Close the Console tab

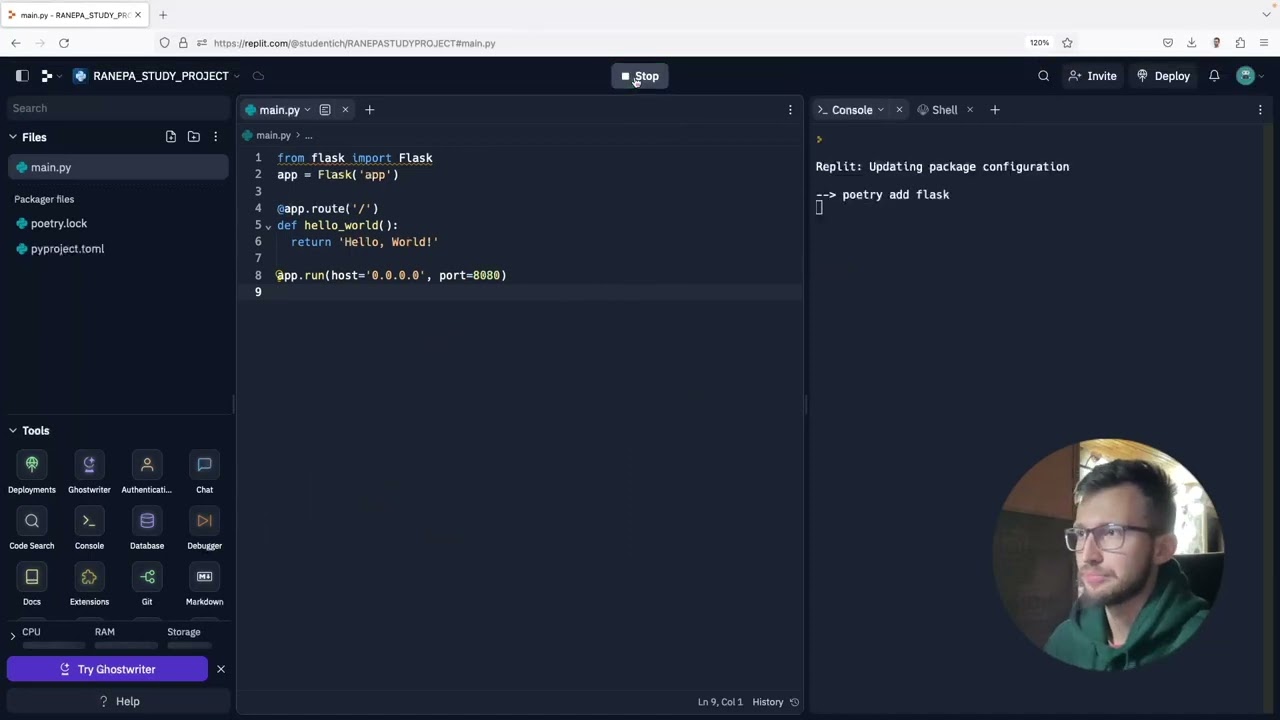pos(899,110)
